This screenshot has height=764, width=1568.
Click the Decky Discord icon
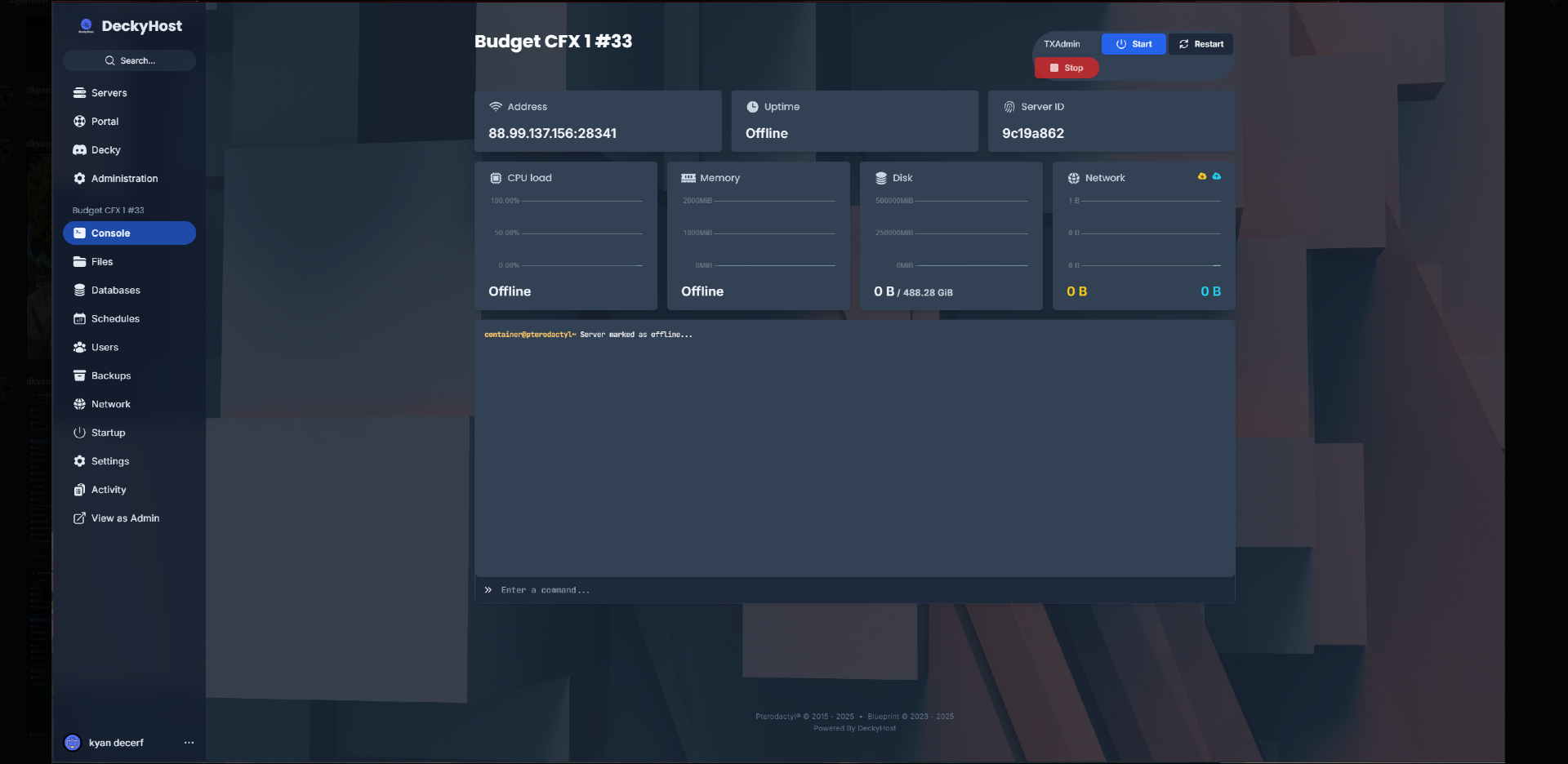click(79, 150)
